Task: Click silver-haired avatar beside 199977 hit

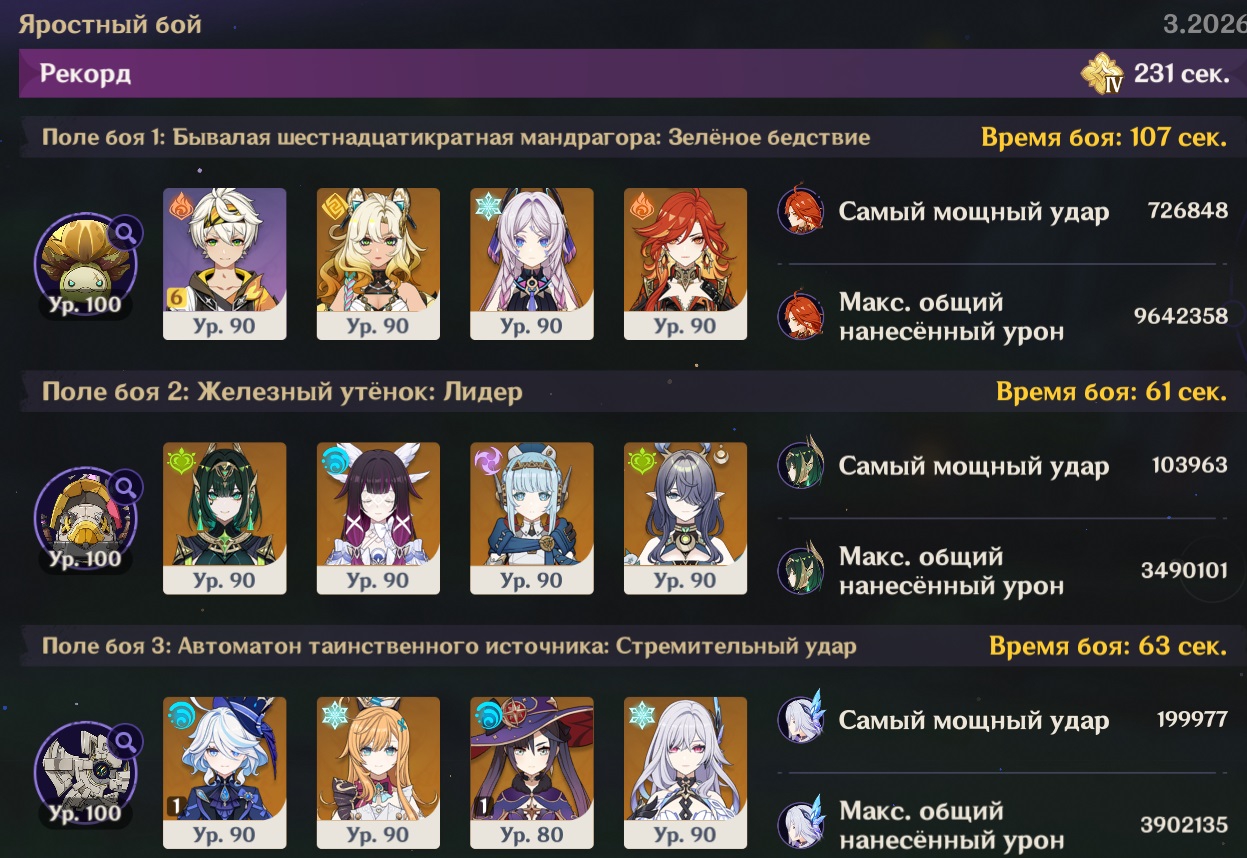Action: (801, 720)
